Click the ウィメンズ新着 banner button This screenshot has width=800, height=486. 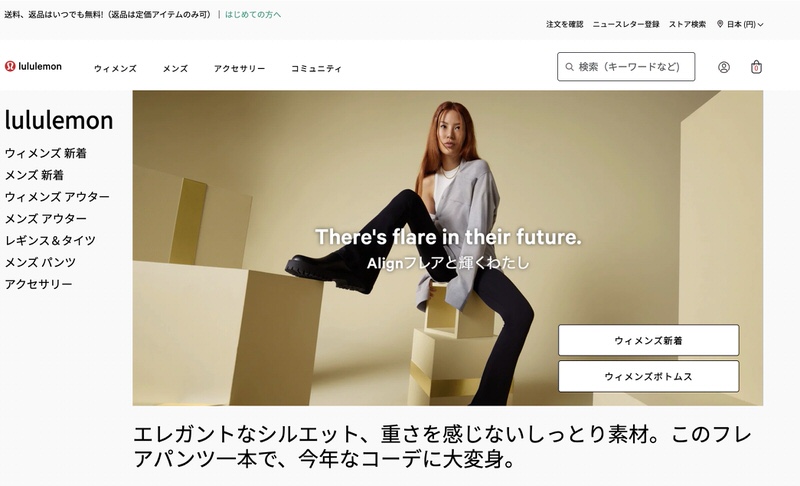pos(648,340)
